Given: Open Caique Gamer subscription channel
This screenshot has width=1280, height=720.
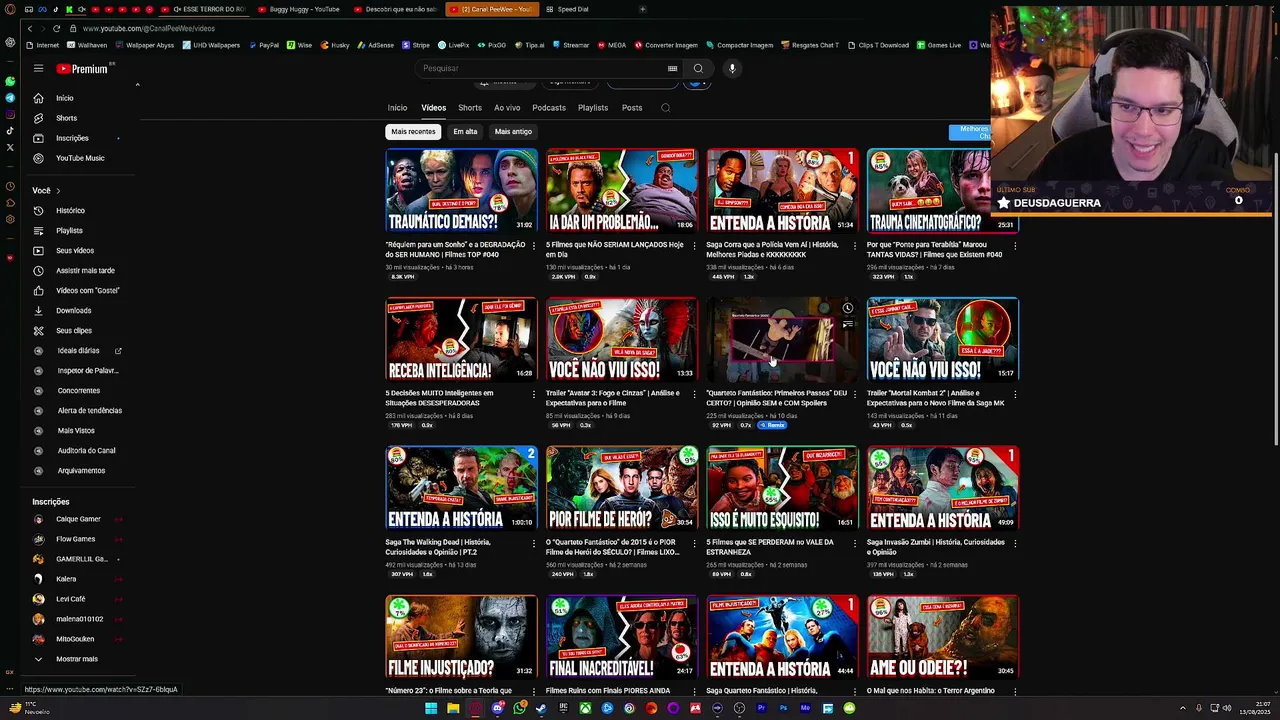Looking at the screenshot, I should point(78,519).
